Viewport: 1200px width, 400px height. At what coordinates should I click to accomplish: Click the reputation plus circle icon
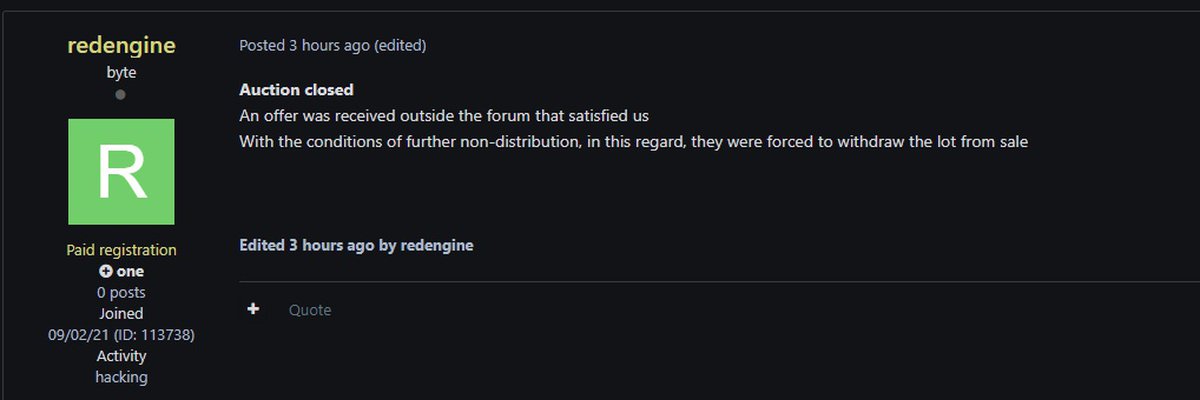(x=105, y=271)
